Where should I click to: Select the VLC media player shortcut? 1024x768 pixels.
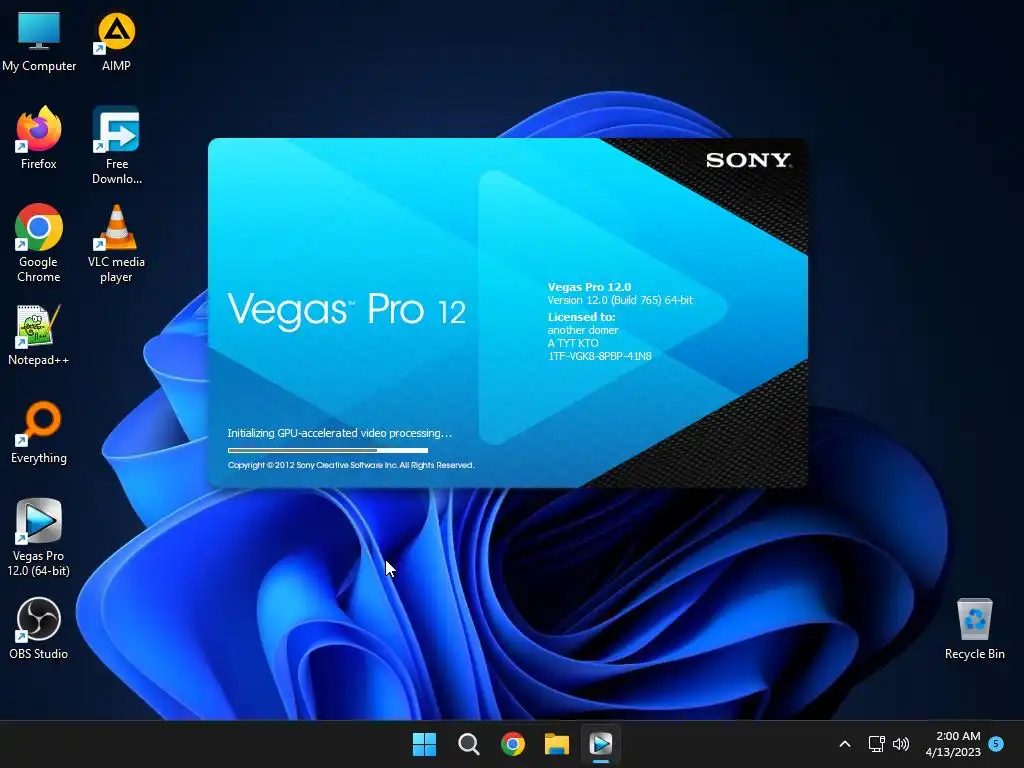coord(116,243)
